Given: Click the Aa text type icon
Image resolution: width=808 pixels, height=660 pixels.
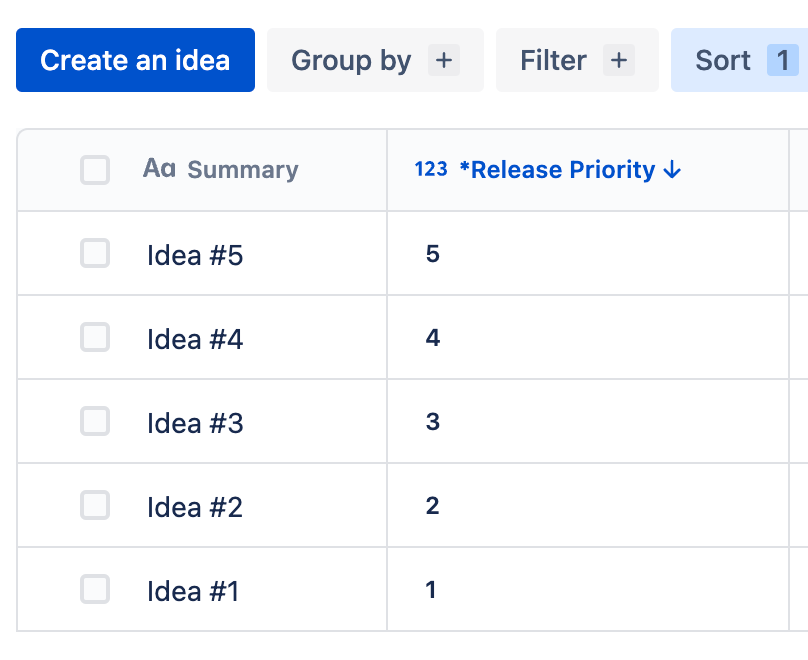Looking at the screenshot, I should (x=159, y=169).
